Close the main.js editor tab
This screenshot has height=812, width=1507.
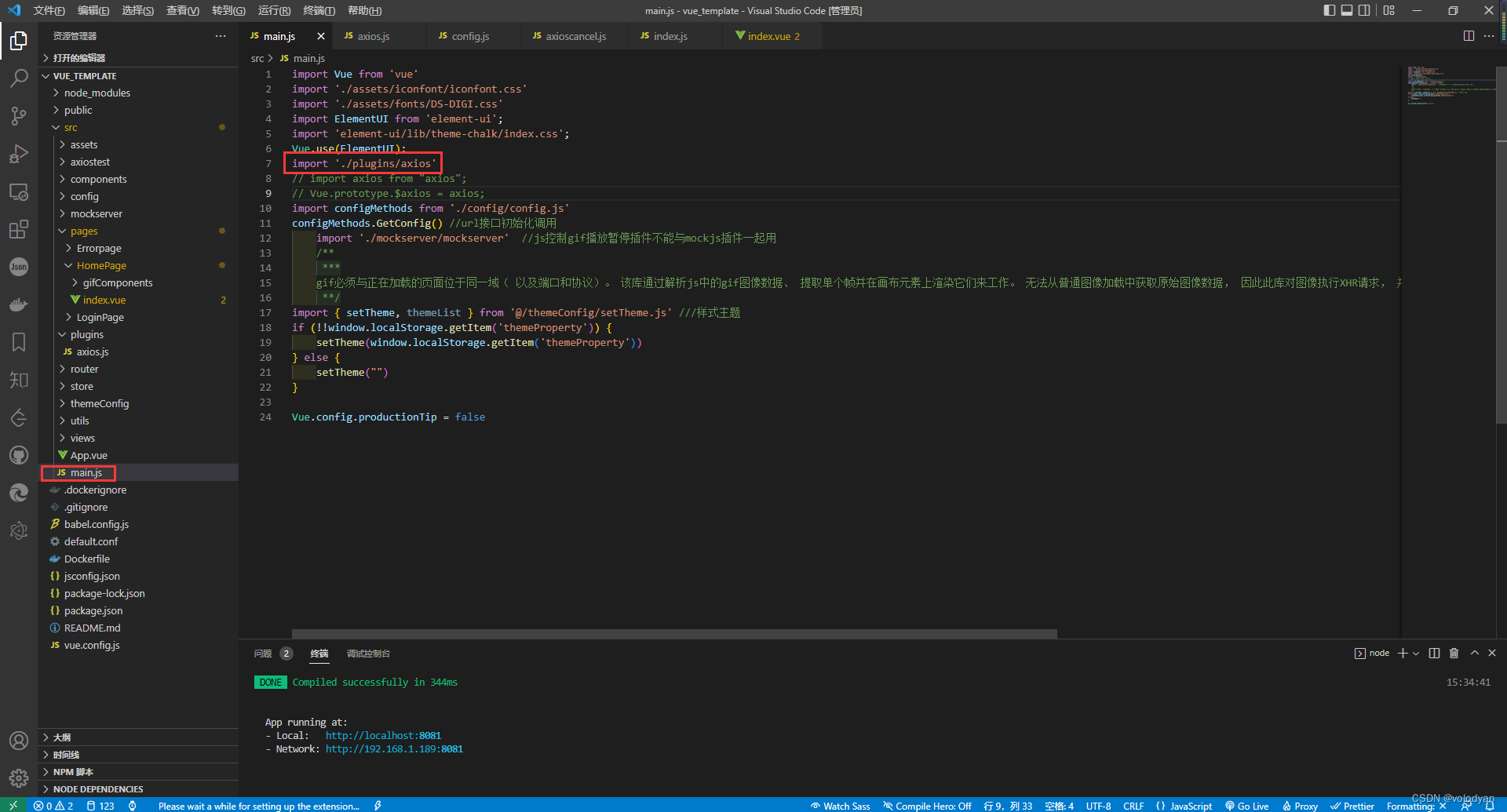click(x=320, y=36)
